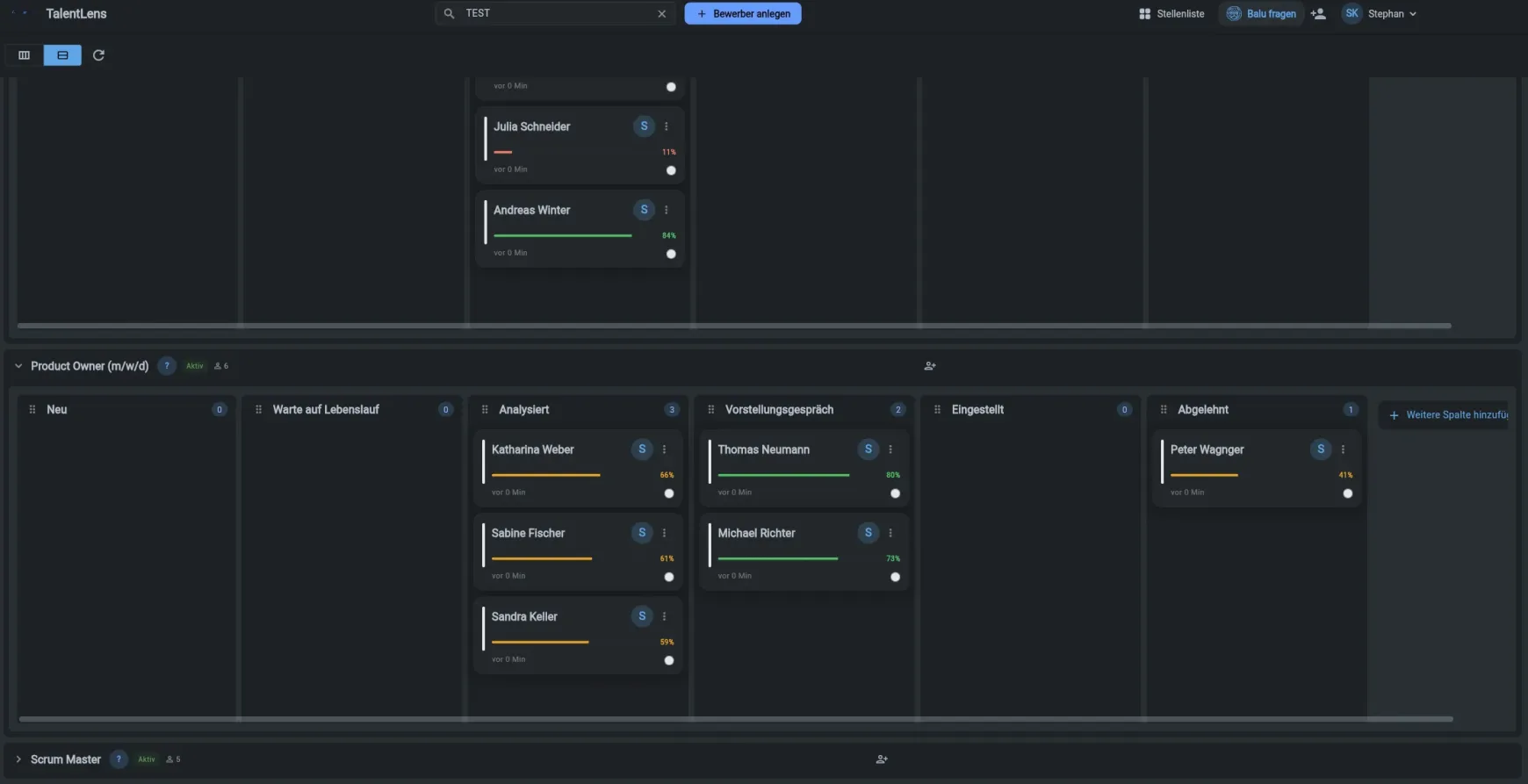Clear the TEST search field
Viewport: 1528px width, 784px height.
[x=662, y=14]
